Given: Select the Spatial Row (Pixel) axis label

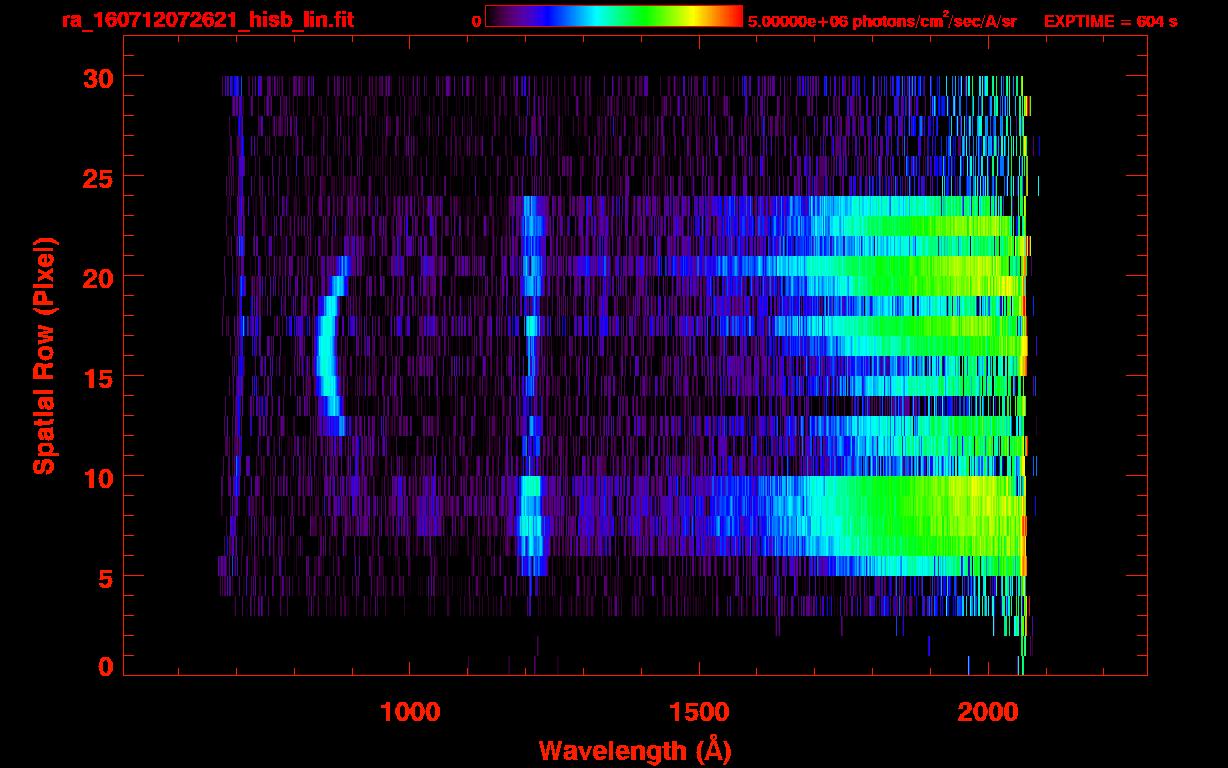Looking at the screenshot, I should tap(44, 356).
